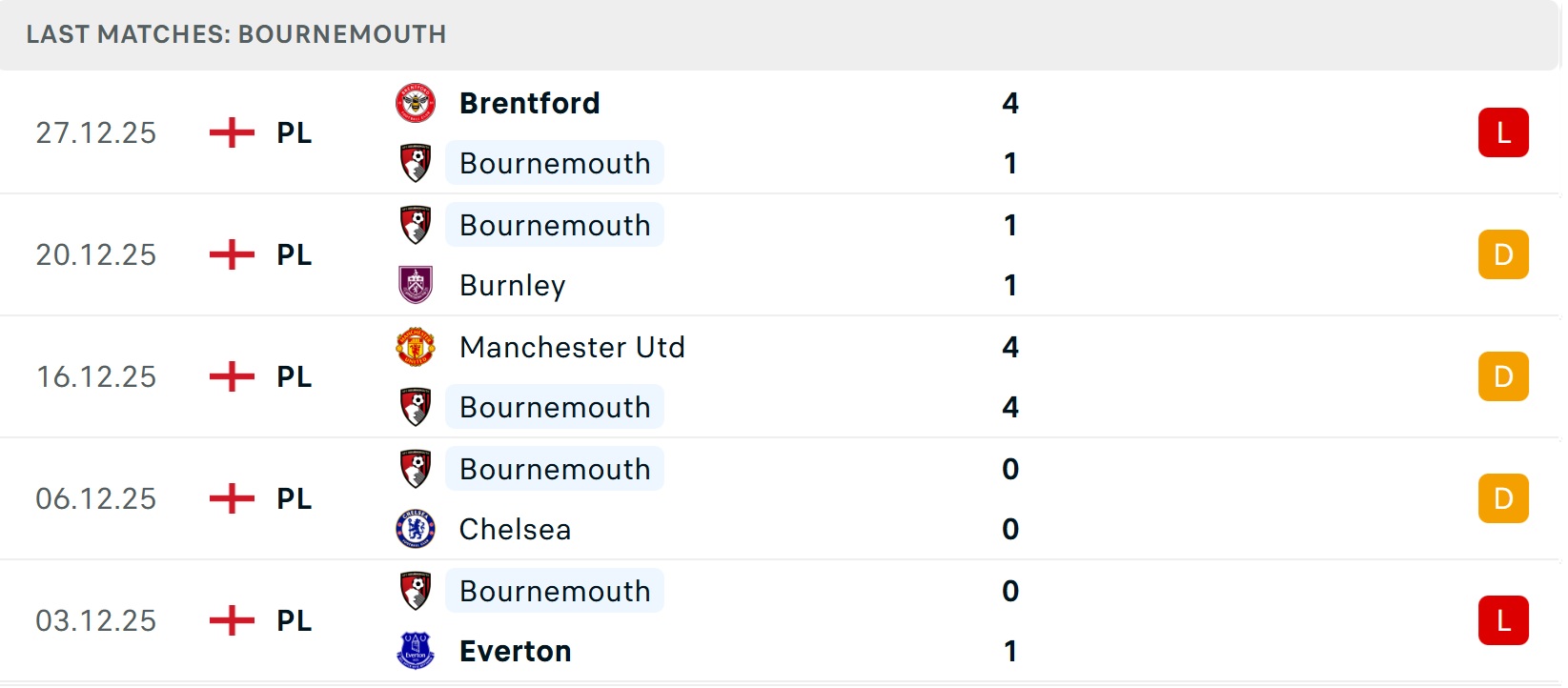The width and height of the screenshot is (1568, 688).
Task: Open the Brentford team link
Action: point(529,103)
